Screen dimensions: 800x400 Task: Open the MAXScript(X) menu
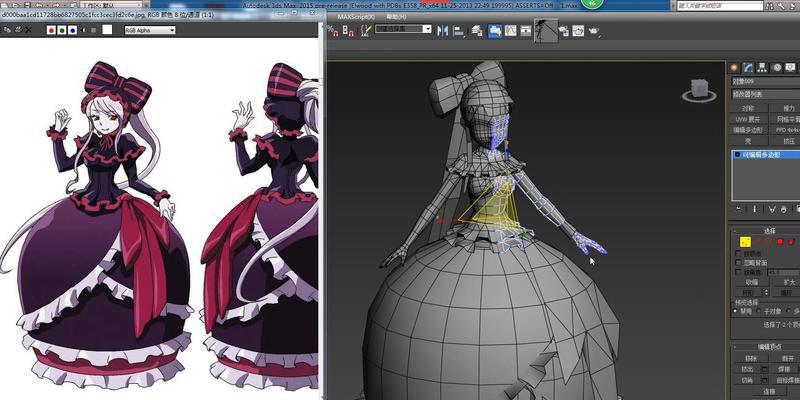(x=356, y=17)
